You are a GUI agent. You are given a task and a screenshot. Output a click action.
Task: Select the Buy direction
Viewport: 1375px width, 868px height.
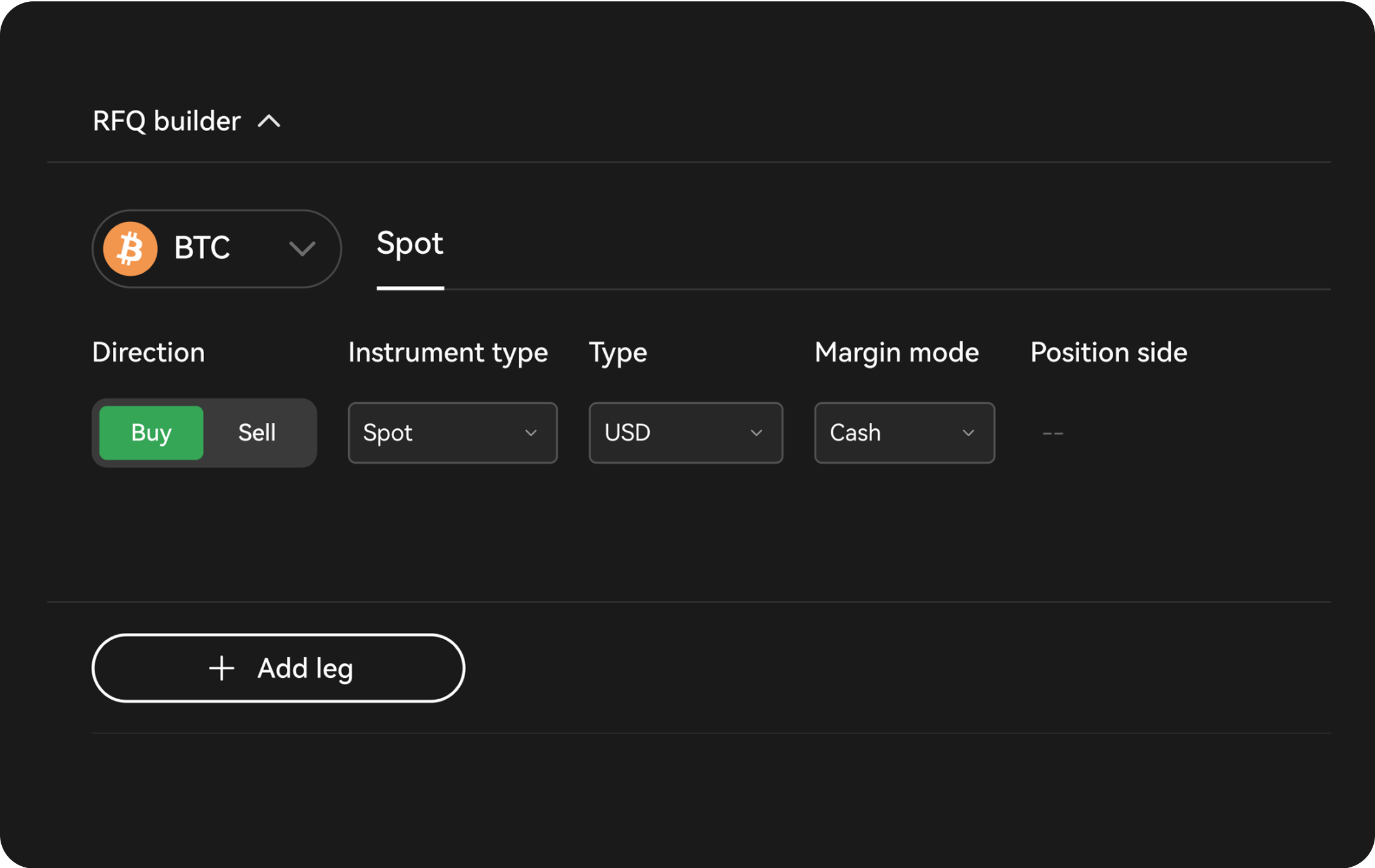tap(151, 433)
